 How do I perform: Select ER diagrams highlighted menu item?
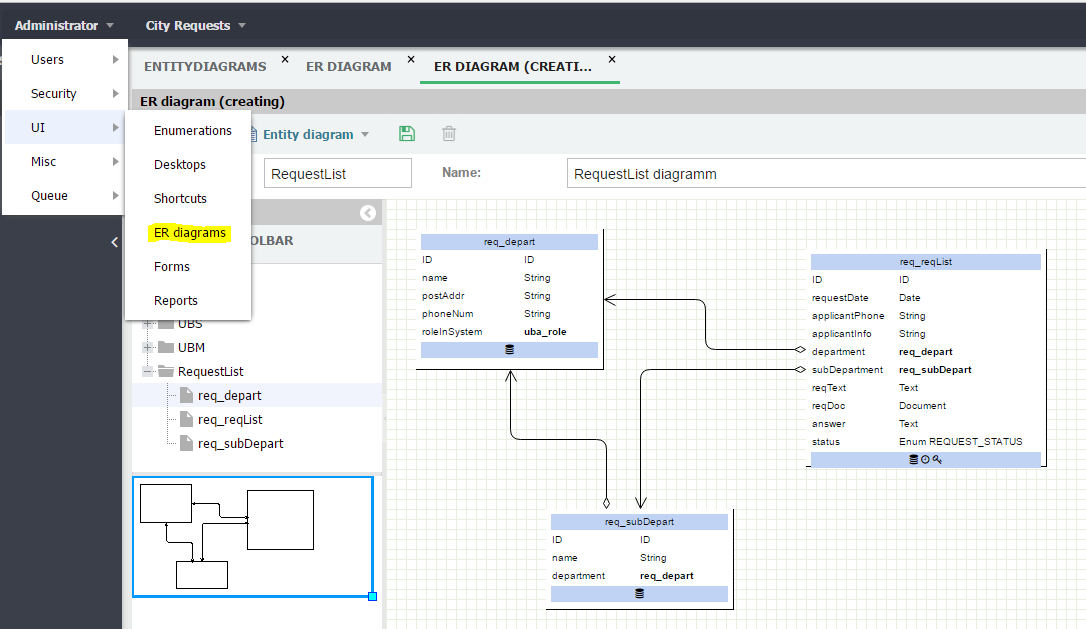(x=187, y=232)
